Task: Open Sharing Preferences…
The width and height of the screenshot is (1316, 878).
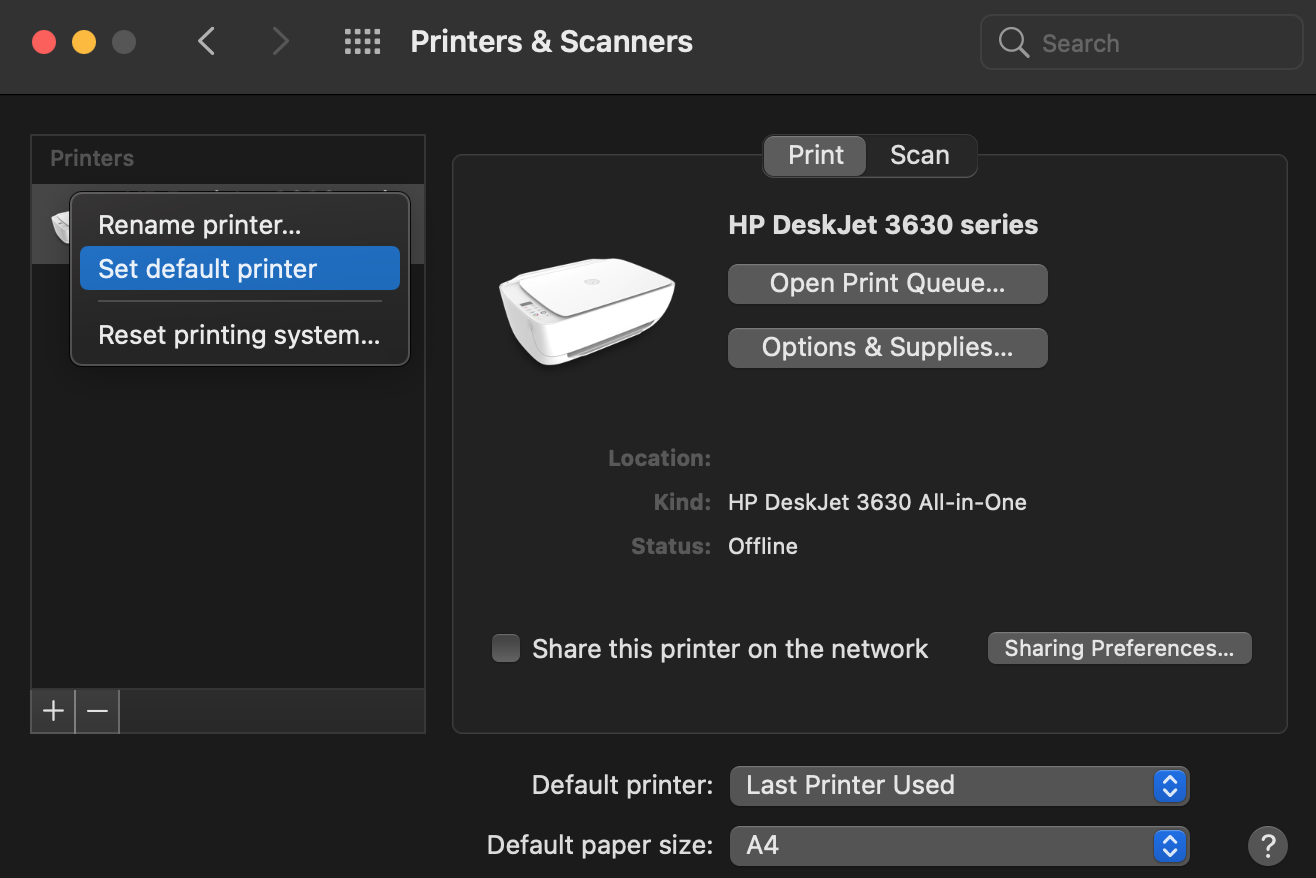Action: click(1119, 648)
